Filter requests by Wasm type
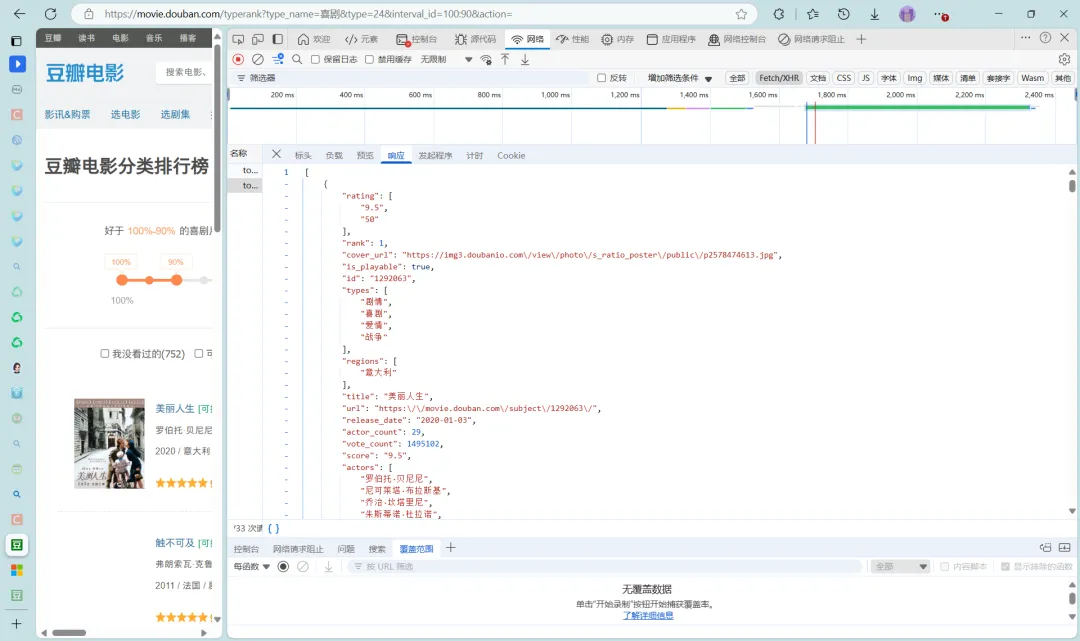The image size is (1080, 641). pos(1032,78)
